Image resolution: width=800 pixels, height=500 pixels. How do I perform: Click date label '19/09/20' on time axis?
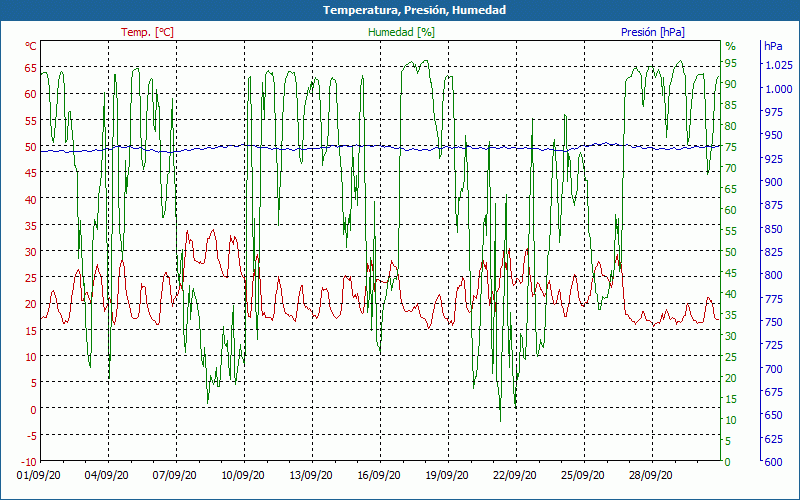coord(447,475)
